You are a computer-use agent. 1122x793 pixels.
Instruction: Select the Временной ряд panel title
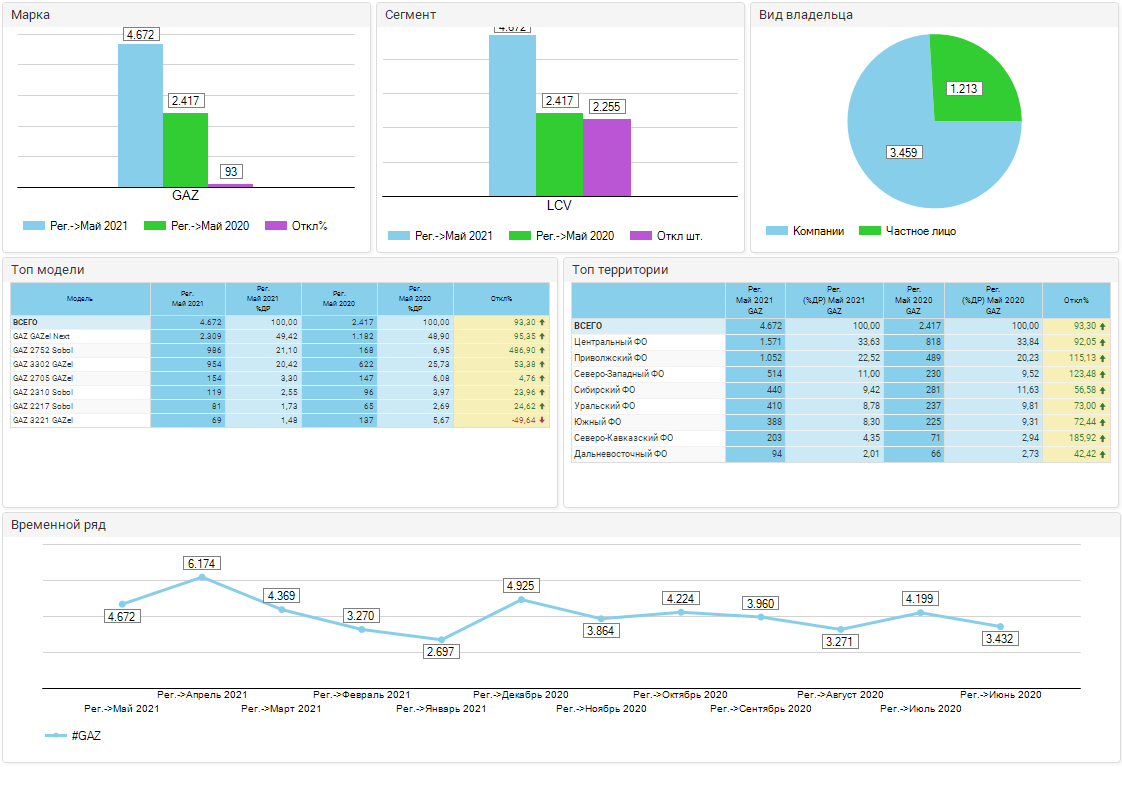(x=58, y=525)
